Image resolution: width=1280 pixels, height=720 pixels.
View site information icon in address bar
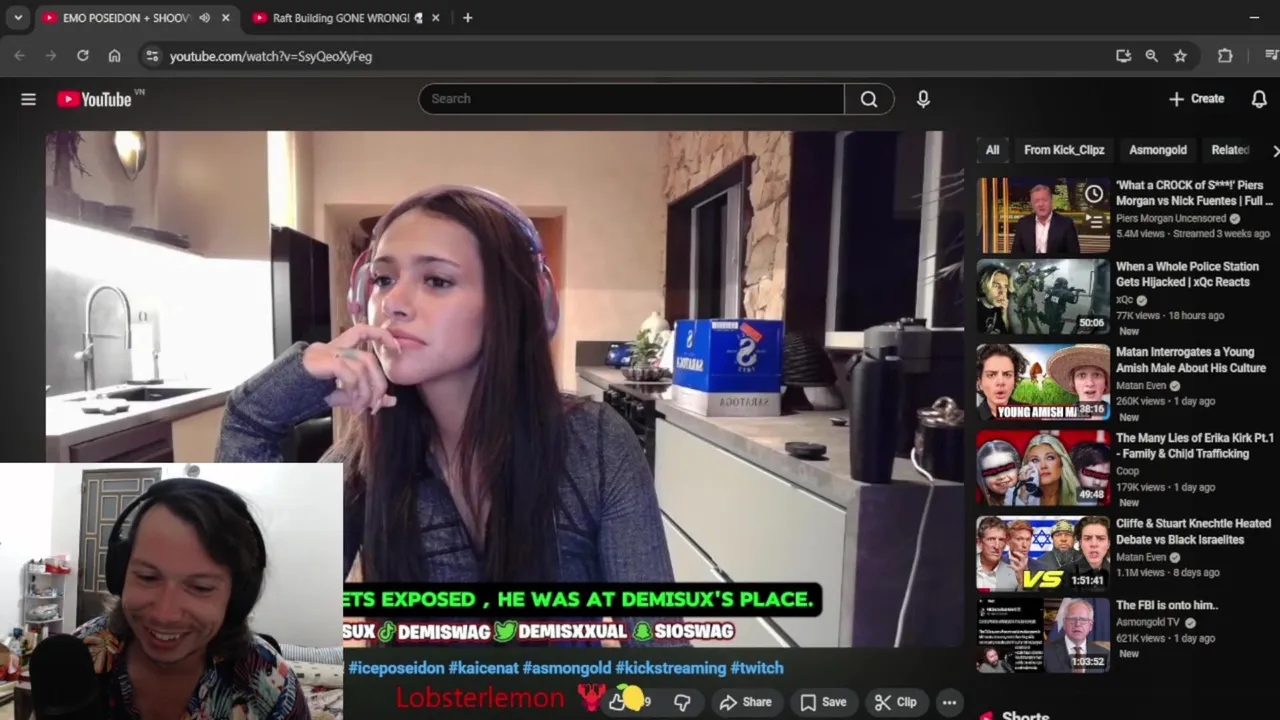click(152, 56)
